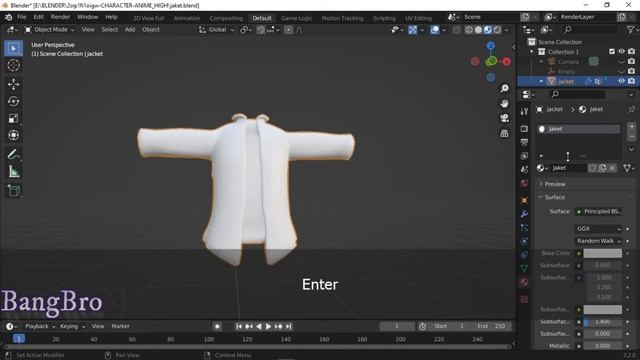The width and height of the screenshot is (640, 360).
Task: Open the Keying popover in timeline
Action: click(73, 326)
